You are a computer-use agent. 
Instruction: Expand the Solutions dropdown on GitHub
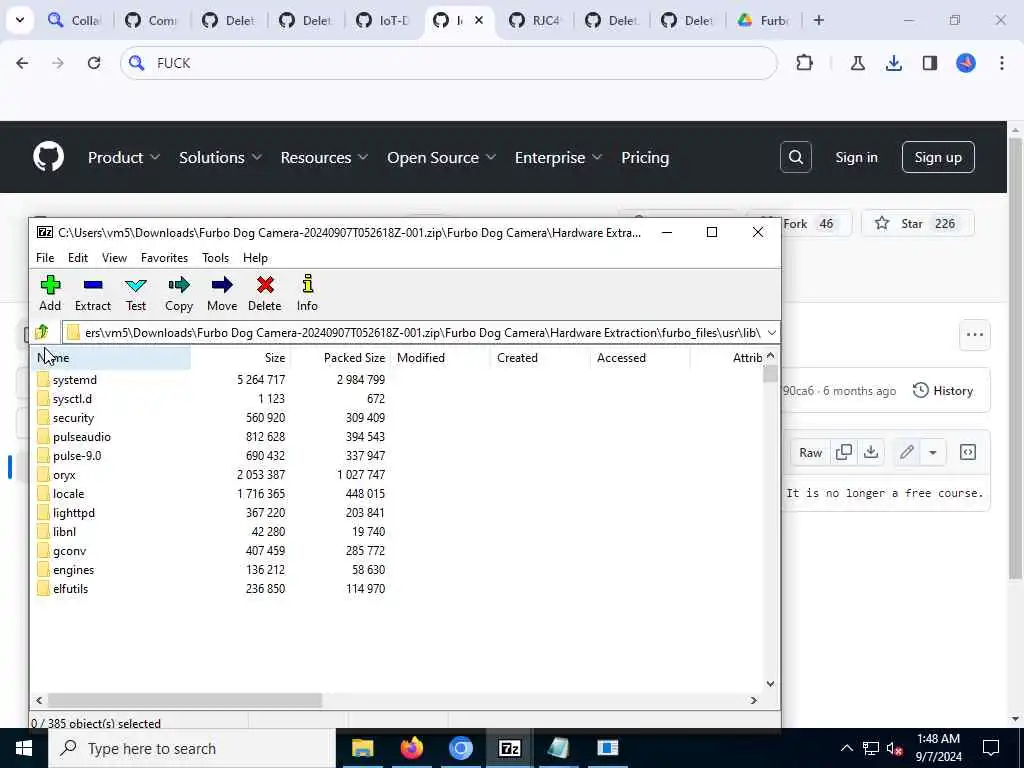coord(220,157)
